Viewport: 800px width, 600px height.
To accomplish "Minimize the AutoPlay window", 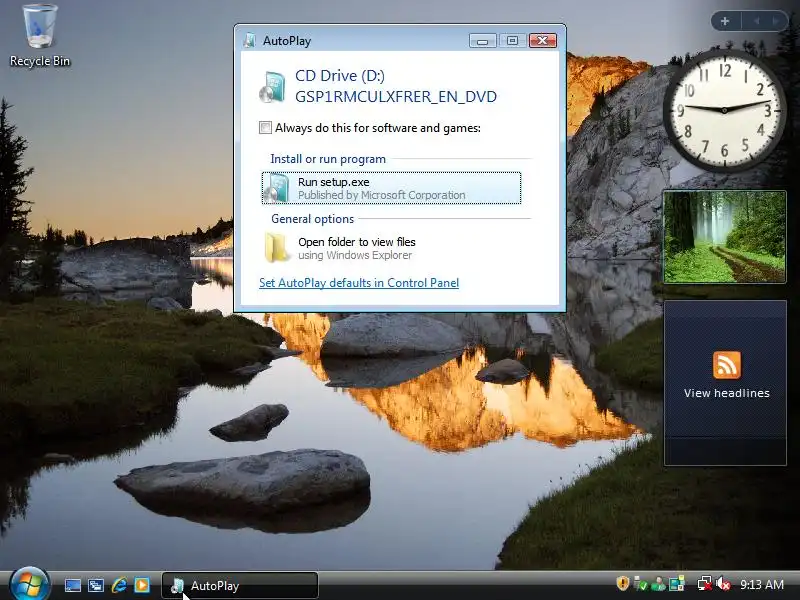I will pyautogui.click(x=482, y=40).
